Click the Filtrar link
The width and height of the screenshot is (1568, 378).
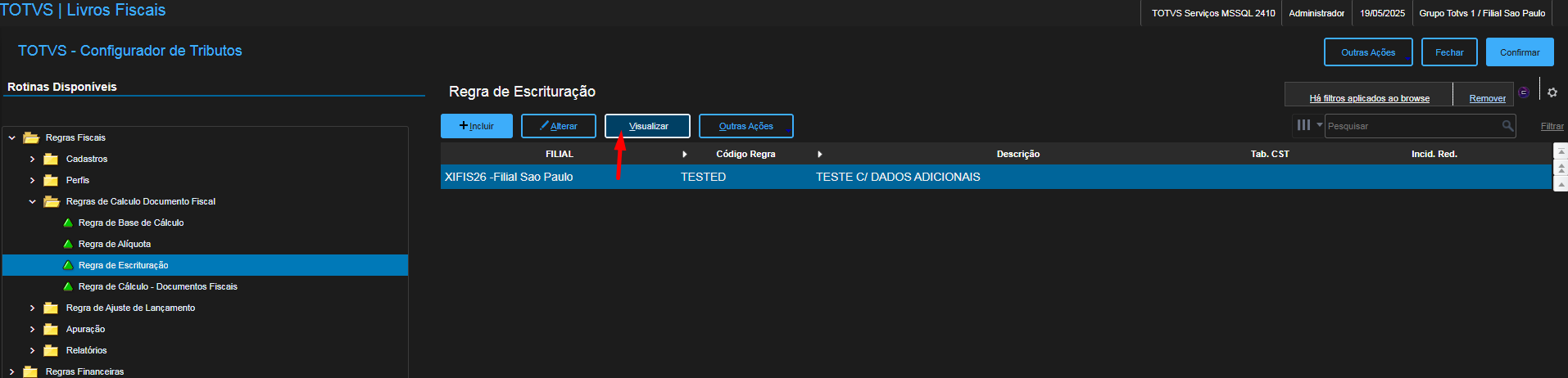pyautogui.click(x=1552, y=126)
